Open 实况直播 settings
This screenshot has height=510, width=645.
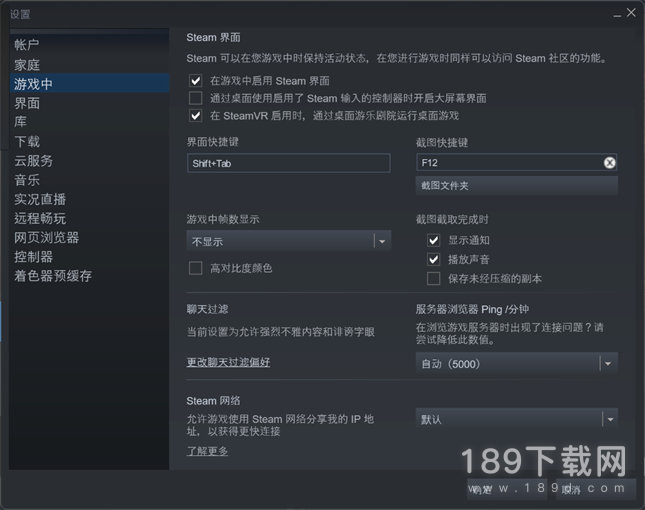click(x=89, y=199)
